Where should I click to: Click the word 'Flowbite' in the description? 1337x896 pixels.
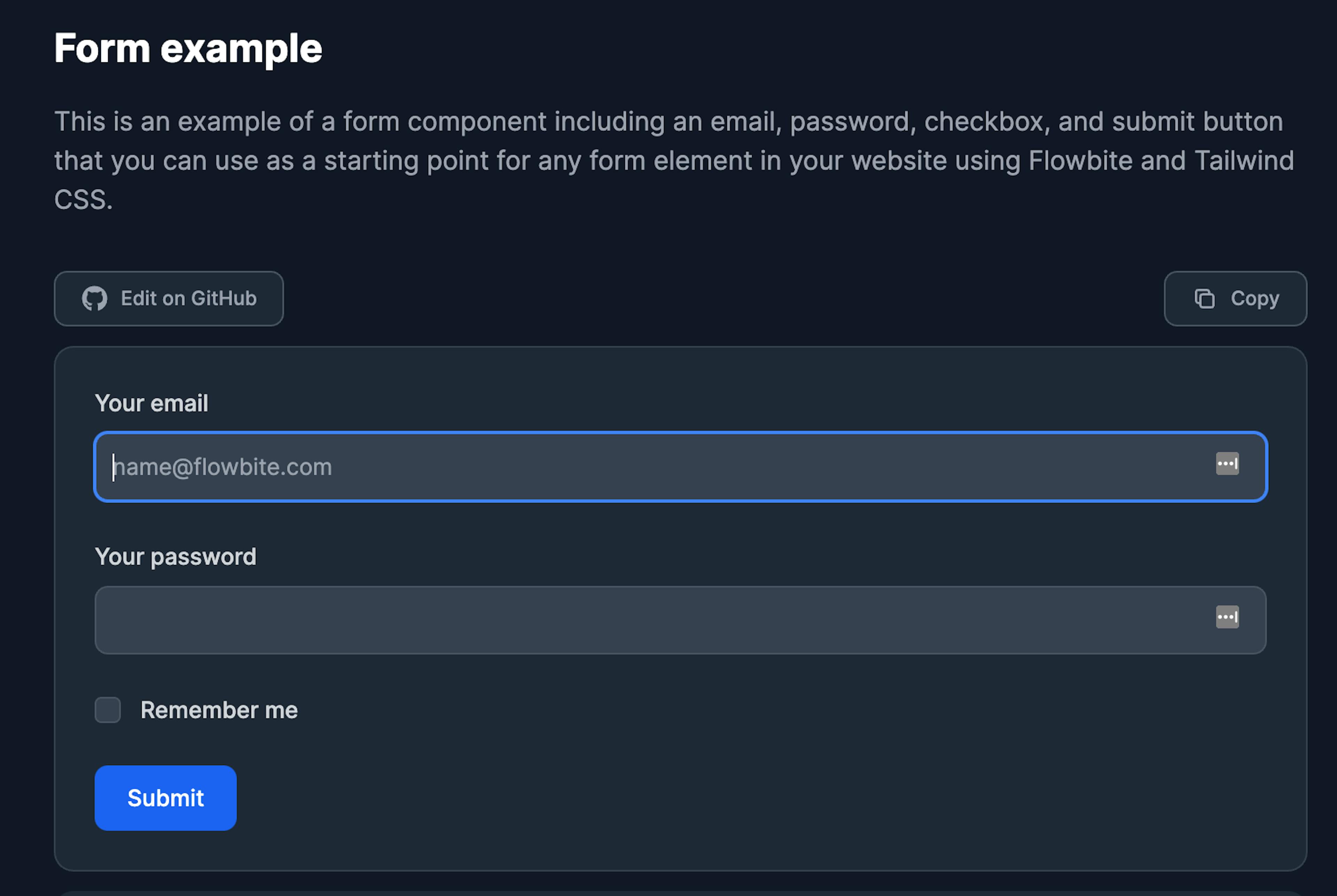click(x=1080, y=160)
